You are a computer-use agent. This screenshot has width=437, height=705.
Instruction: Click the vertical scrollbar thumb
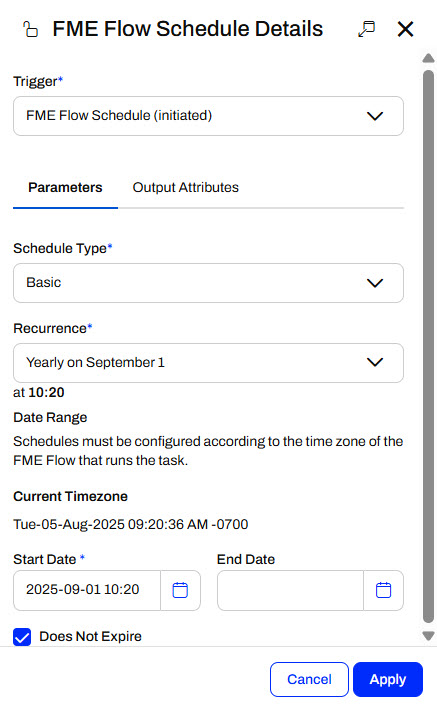pos(428,346)
